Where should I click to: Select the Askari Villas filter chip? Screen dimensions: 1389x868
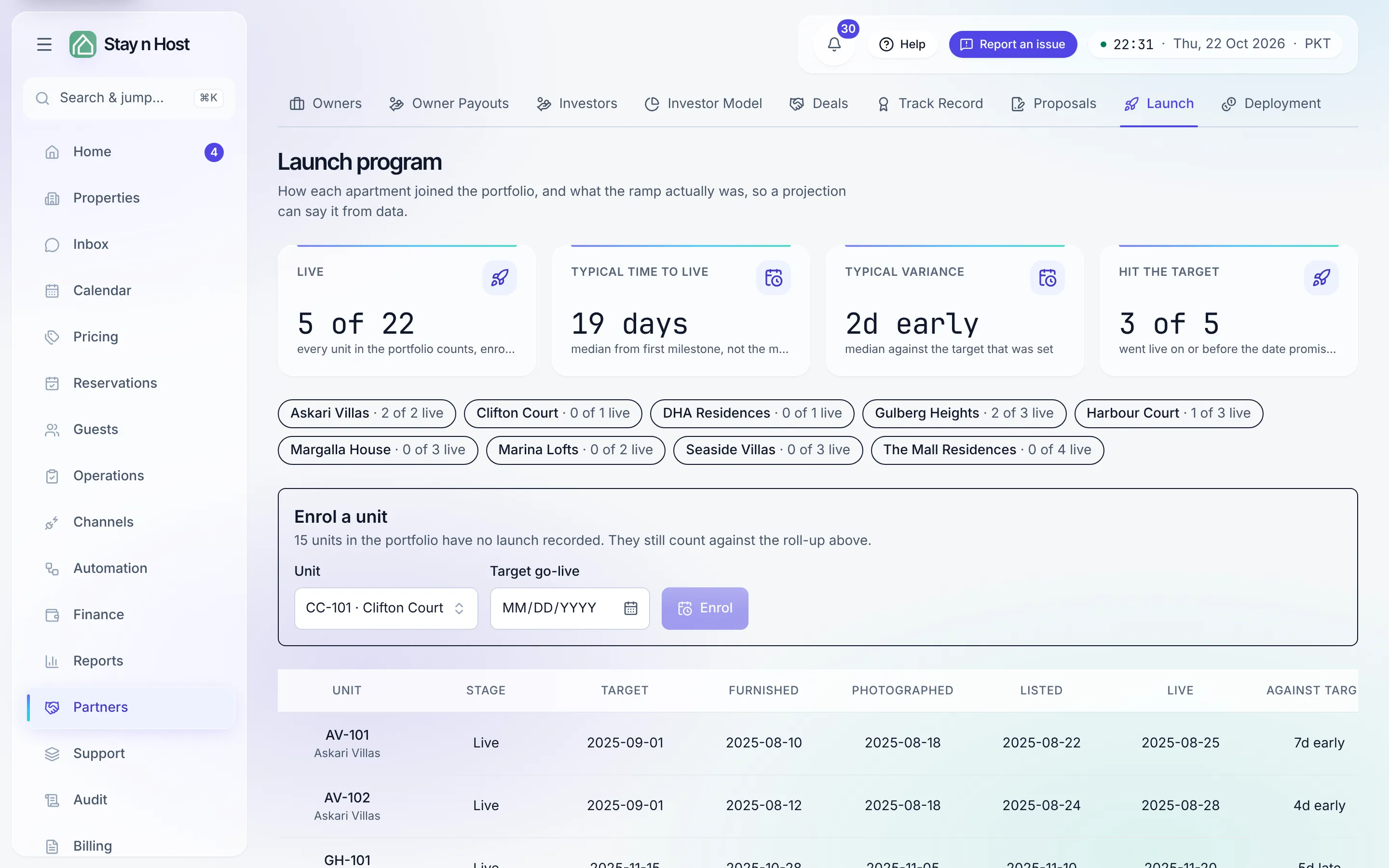pyautogui.click(x=367, y=413)
